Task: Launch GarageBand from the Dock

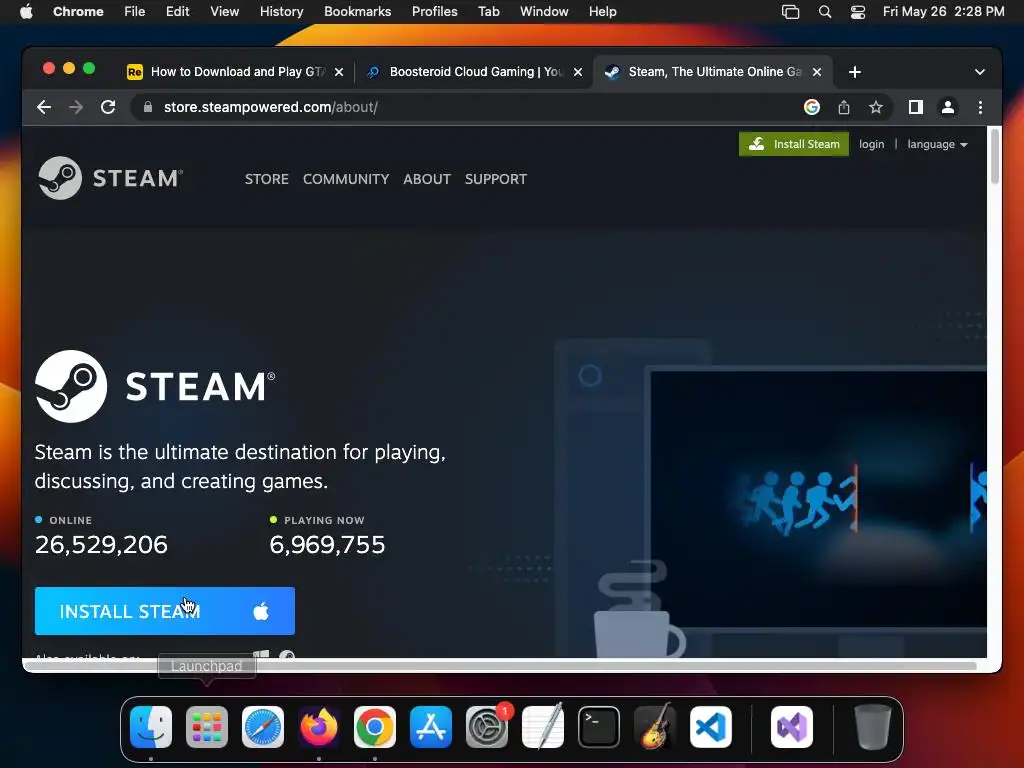Action: click(x=655, y=726)
